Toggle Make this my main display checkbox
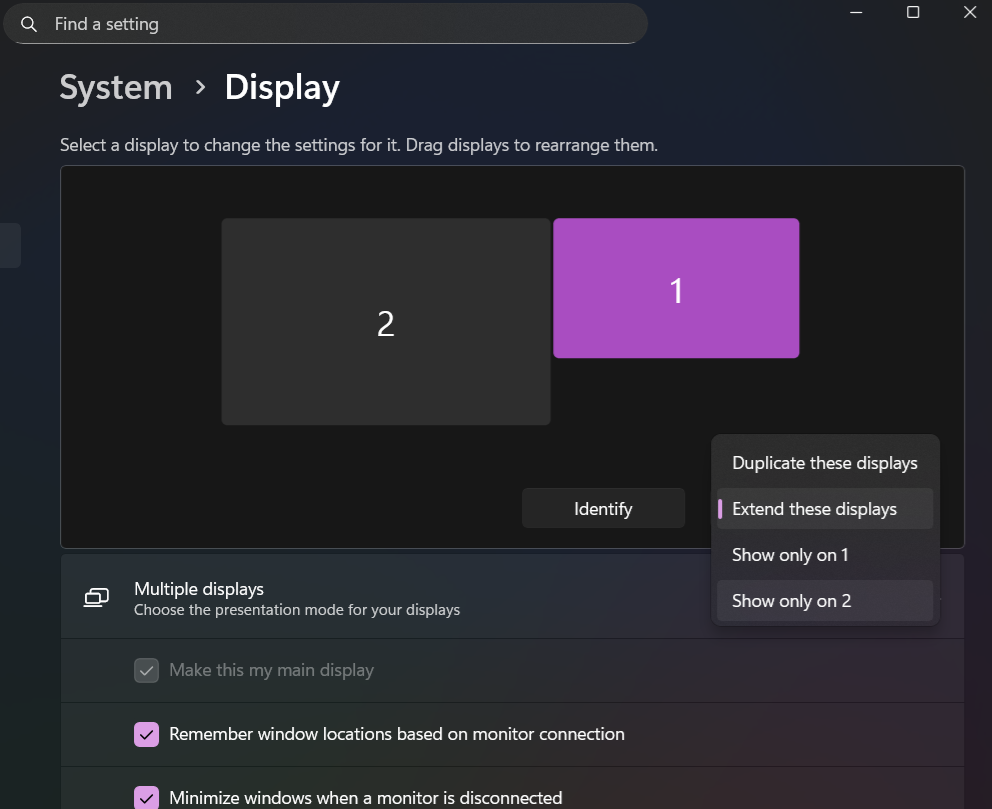The image size is (992, 809). [x=147, y=670]
